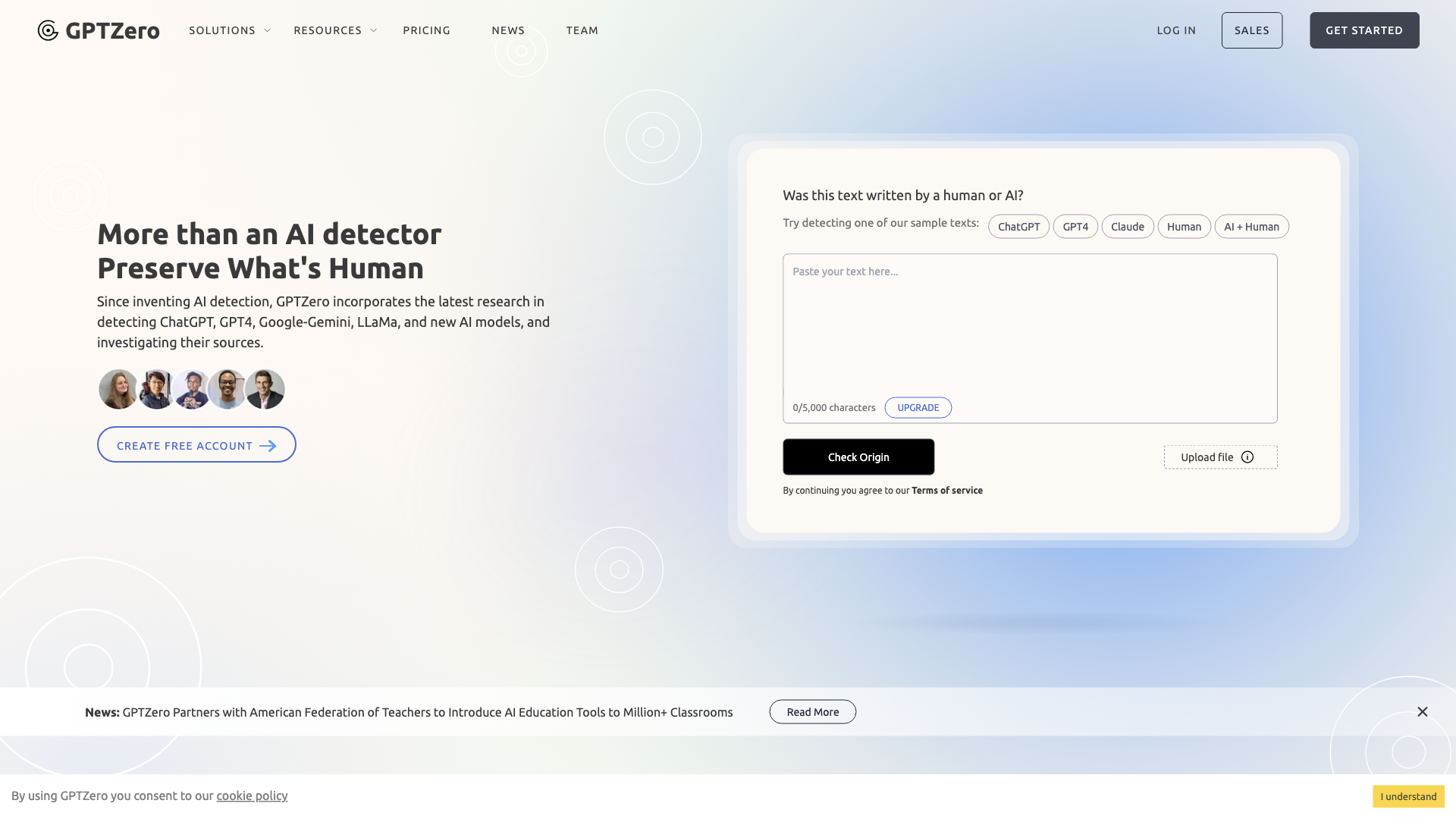This screenshot has height=819, width=1456.
Task: Click Log In
Action: [x=1176, y=30]
